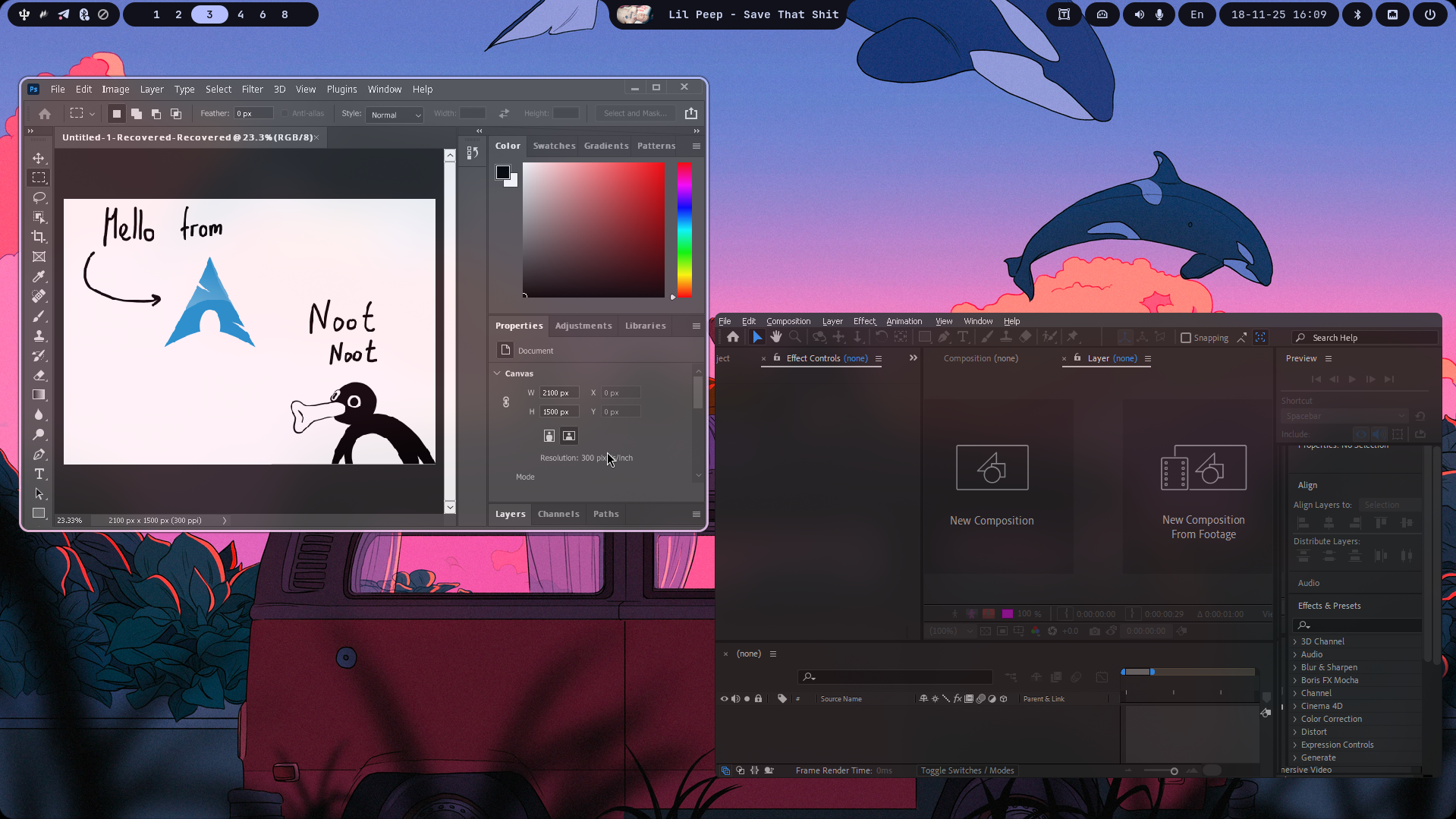Activate the Zoom tool in After Effects toolbar

794,337
